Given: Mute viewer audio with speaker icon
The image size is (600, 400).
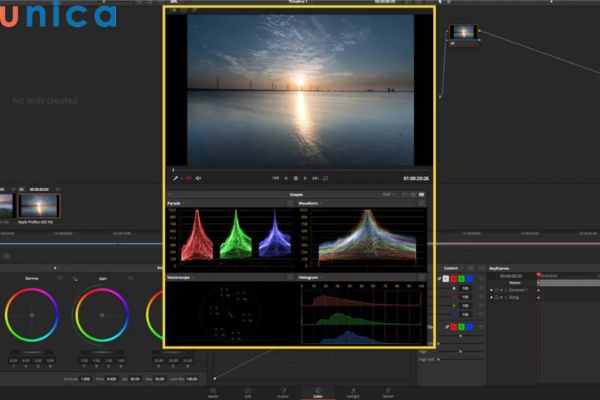Looking at the screenshot, I should 198,178.
